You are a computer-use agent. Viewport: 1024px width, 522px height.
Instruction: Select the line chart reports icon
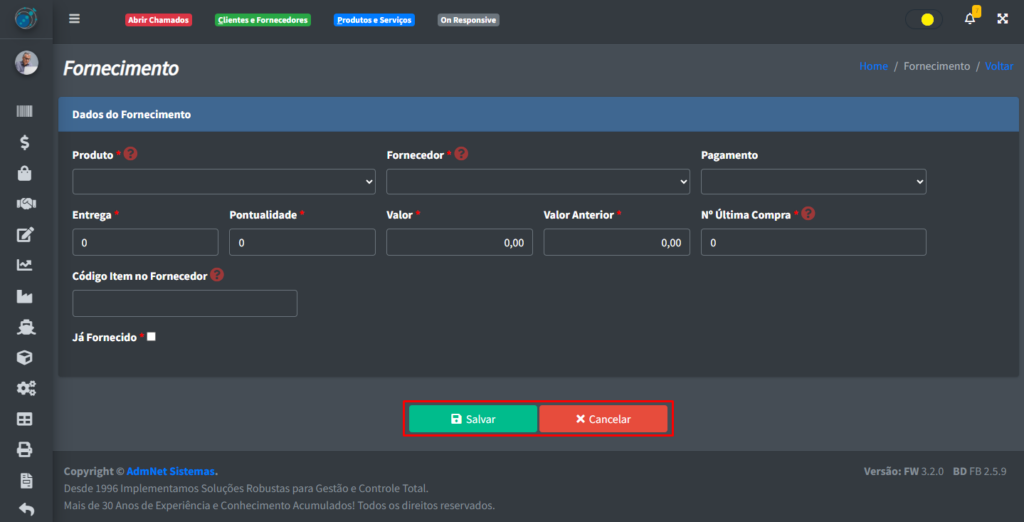pos(25,265)
